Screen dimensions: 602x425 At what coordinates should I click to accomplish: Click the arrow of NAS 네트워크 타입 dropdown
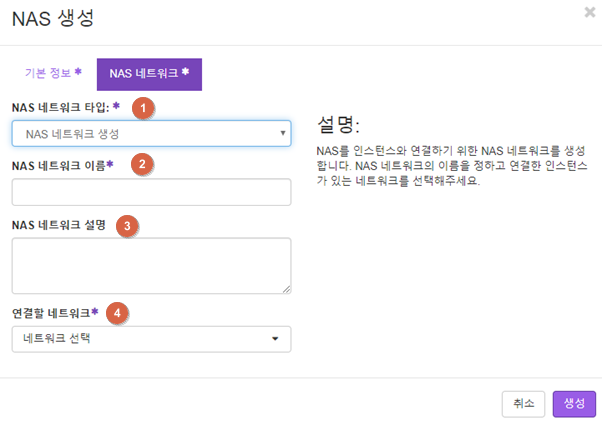pyautogui.click(x=283, y=133)
